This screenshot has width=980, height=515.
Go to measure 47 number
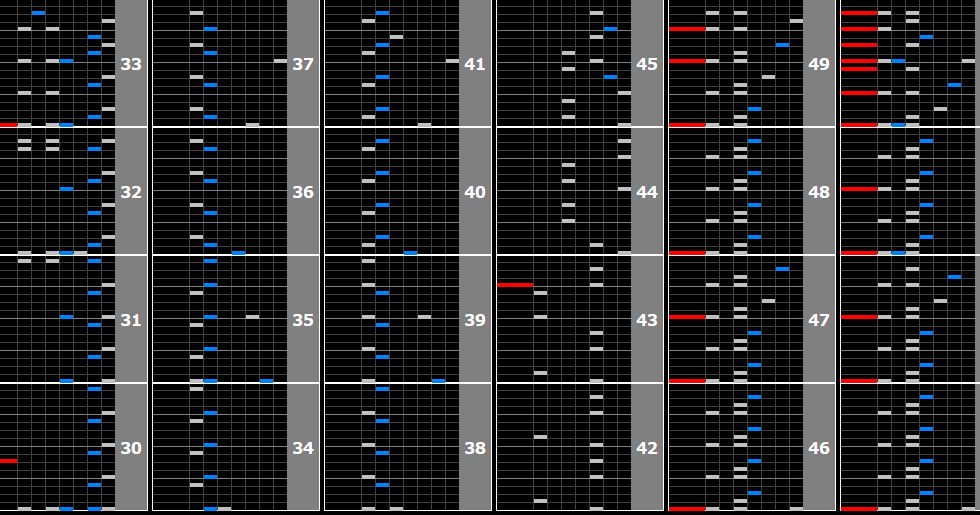819,320
